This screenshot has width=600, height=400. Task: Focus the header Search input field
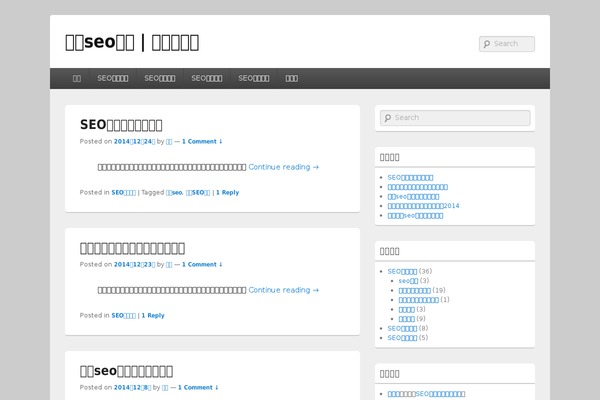(x=512, y=44)
